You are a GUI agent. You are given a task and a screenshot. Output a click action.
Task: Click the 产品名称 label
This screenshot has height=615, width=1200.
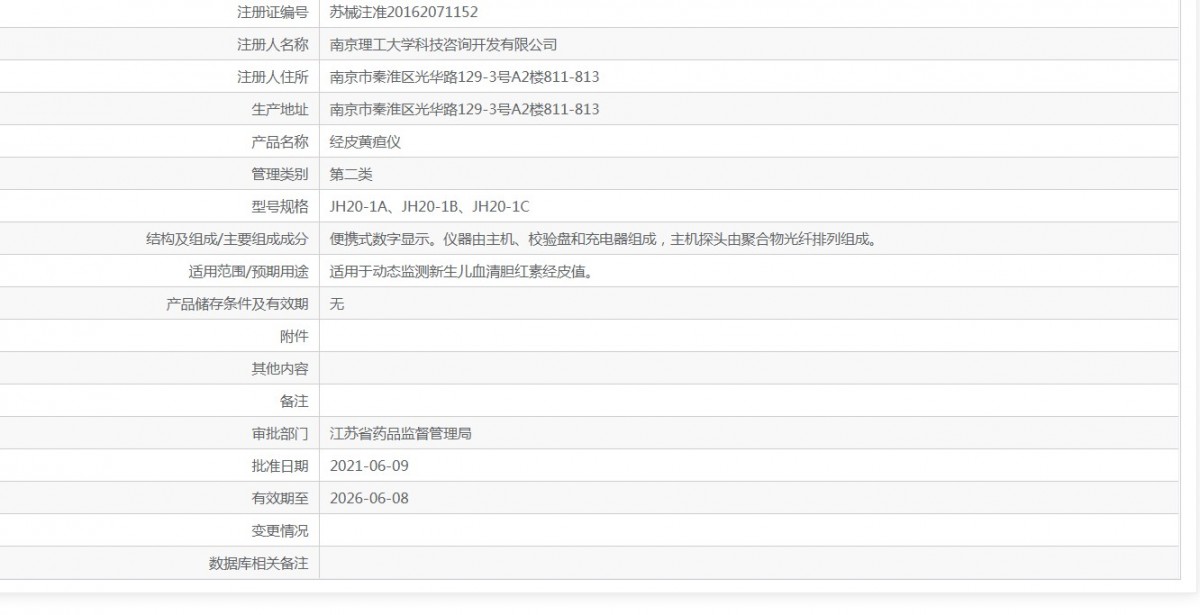coord(280,142)
